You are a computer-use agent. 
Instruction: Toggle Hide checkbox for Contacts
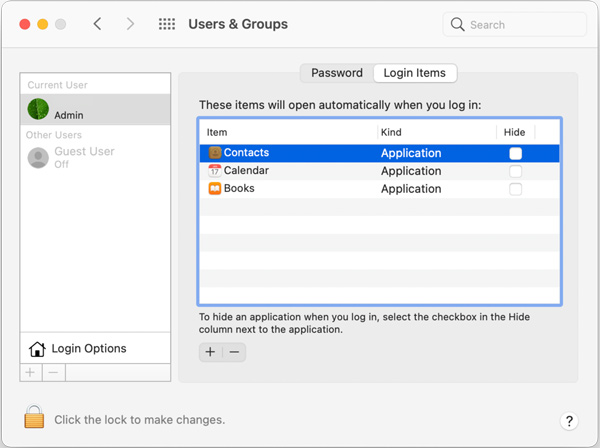pos(515,153)
